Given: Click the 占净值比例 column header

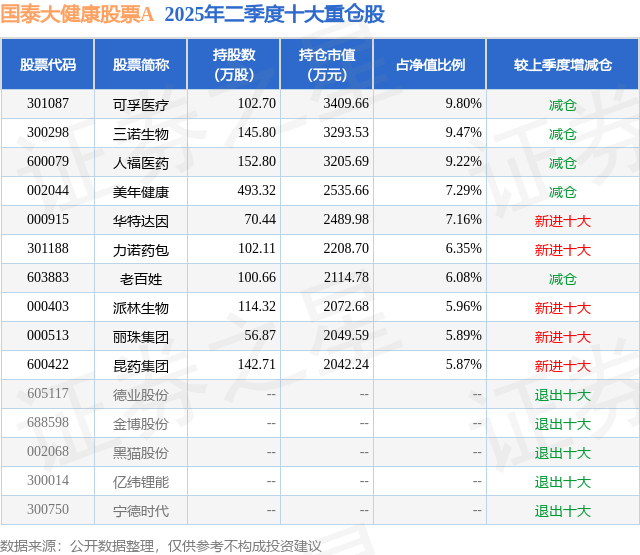Looking at the screenshot, I should (x=430, y=64).
